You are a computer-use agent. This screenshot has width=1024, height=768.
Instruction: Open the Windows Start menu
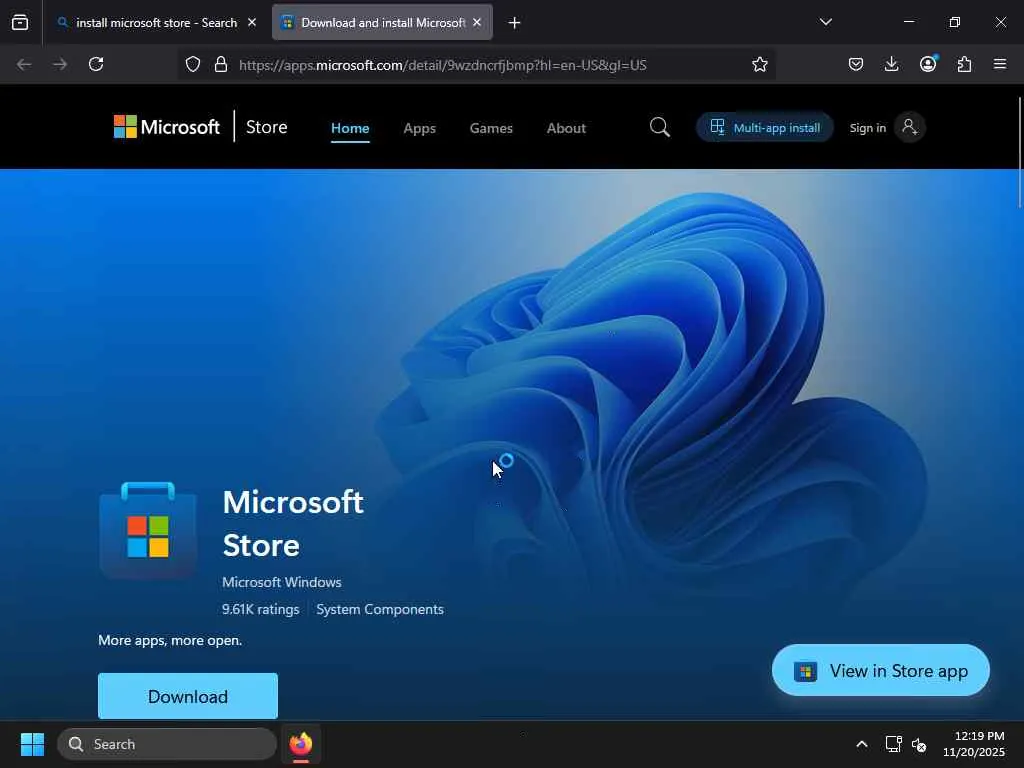[x=32, y=744]
